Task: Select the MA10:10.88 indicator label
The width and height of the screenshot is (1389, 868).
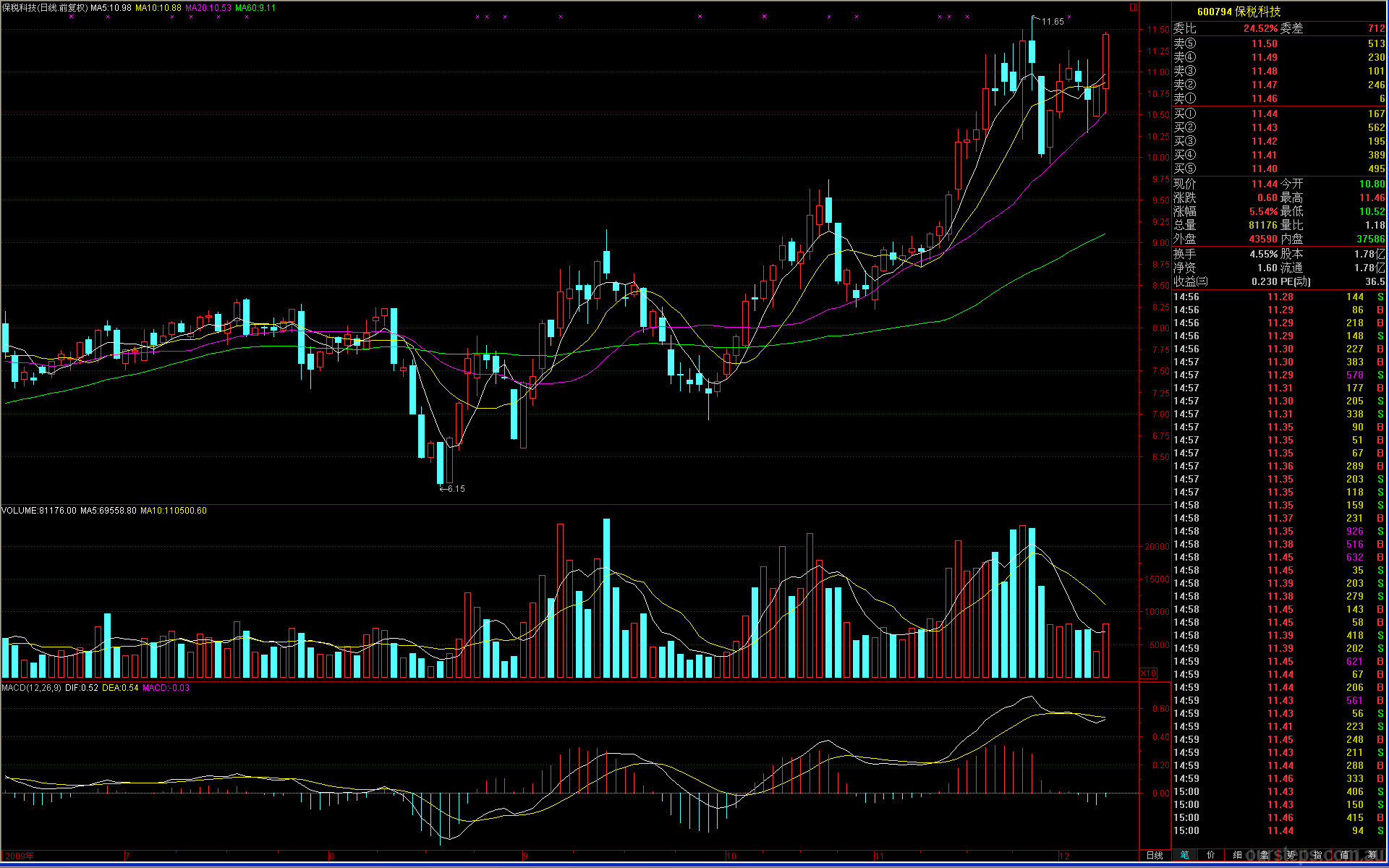Action: (x=158, y=8)
